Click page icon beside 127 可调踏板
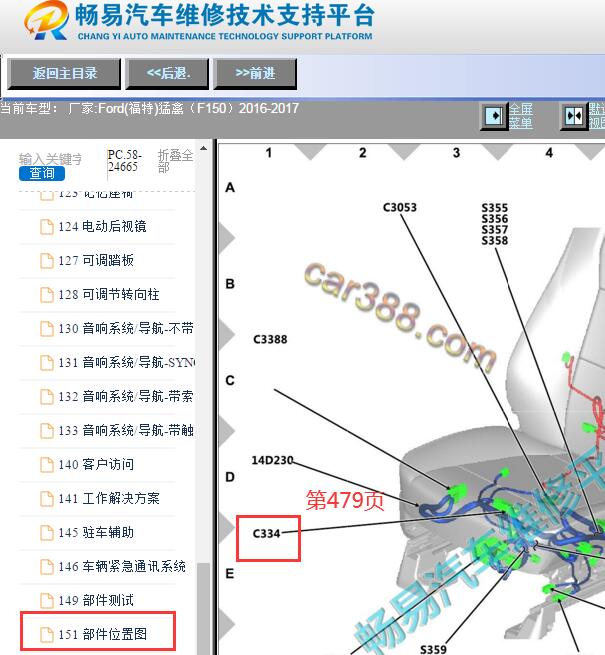 pos(47,261)
